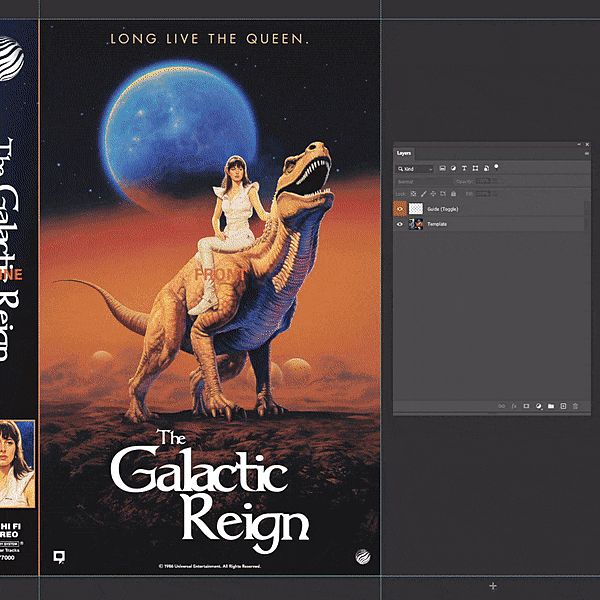
Task: Click the striped globe logo bottom-right of cover
Action: (x=362, y=557)
